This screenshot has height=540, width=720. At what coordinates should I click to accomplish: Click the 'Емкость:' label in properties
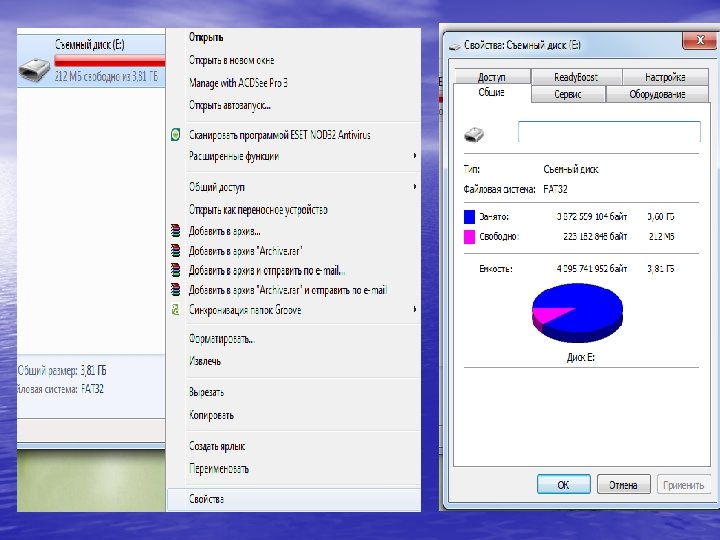[x=496, y=269]
